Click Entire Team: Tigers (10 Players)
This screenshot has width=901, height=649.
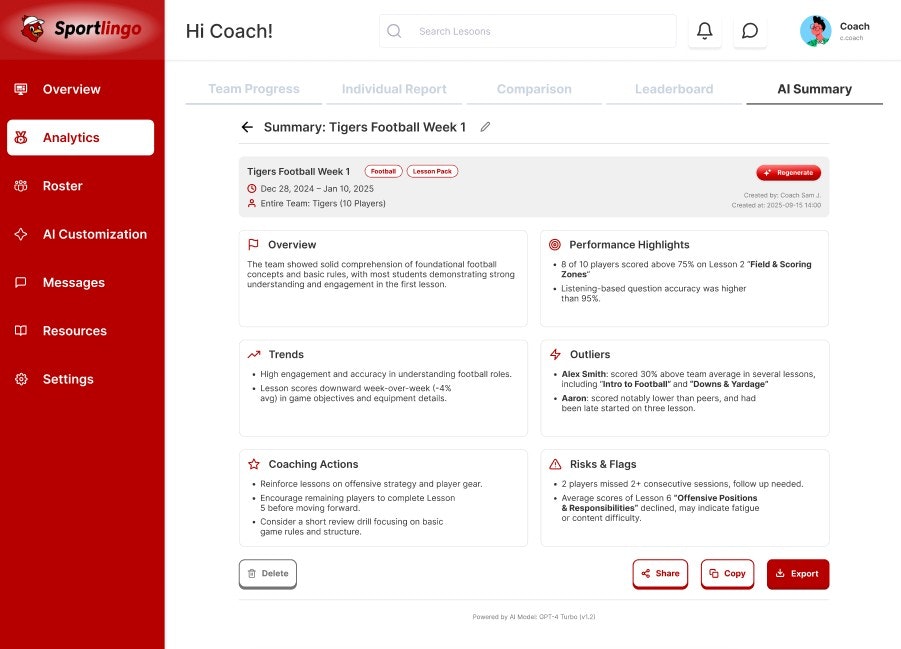pyautogui.click(x=323, y=203)
